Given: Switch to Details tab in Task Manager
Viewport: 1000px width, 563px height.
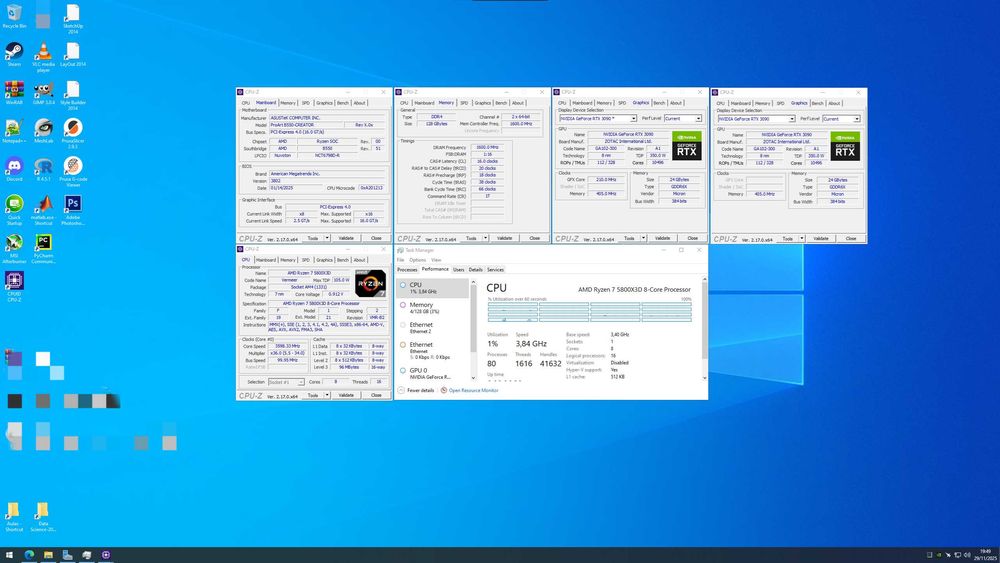Looking at the screenshot, I should click(476, 270).
